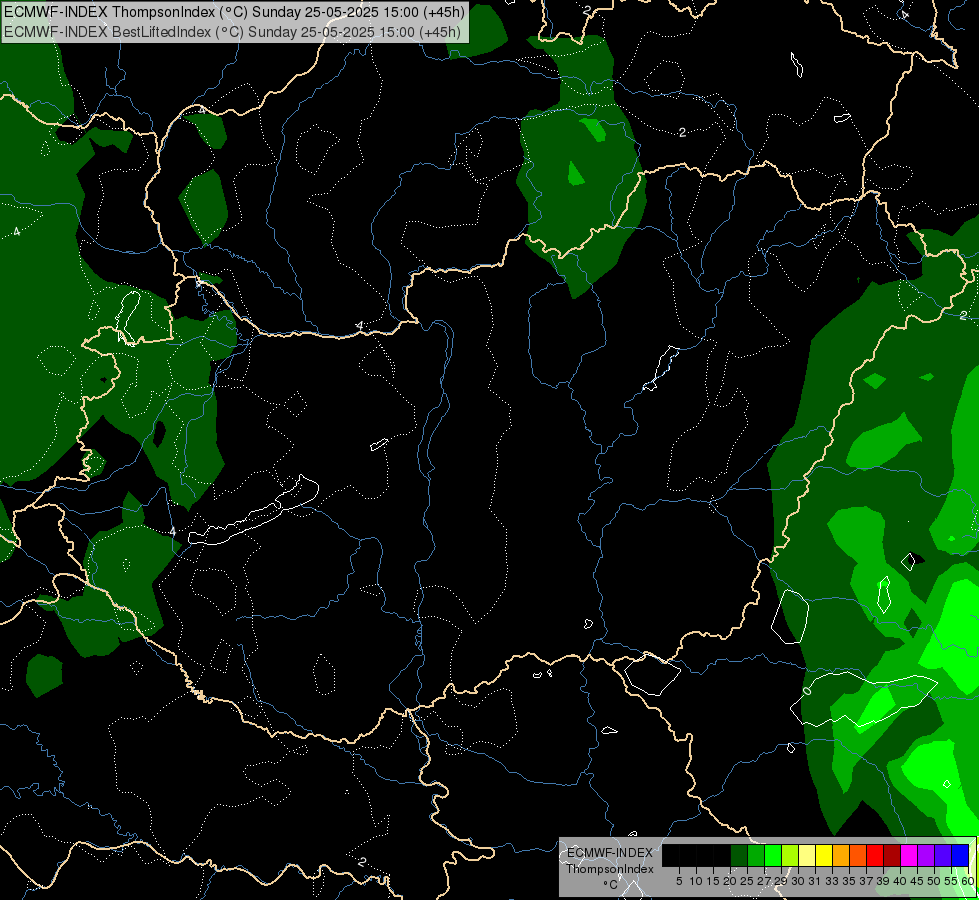This screenshot has width=979, height=900.
Task: Select the indigo 50–55 legend swatch
Action: 943,855
